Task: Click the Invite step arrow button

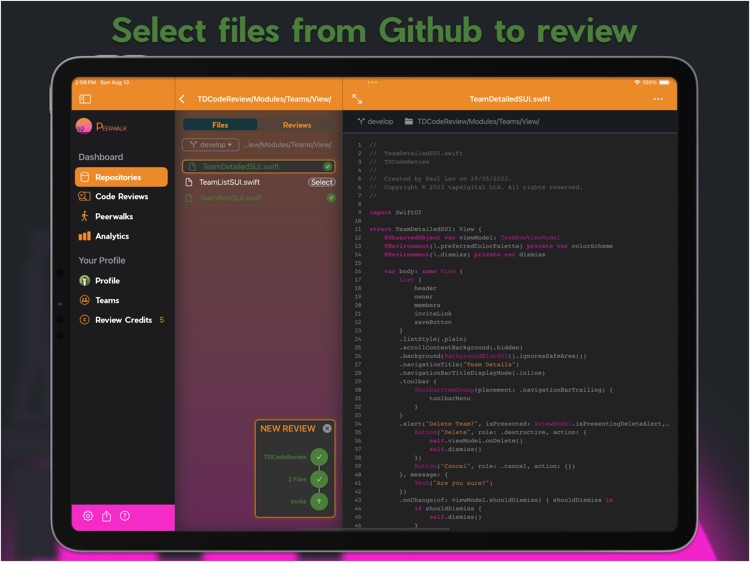Action: (x=319, y=501)
